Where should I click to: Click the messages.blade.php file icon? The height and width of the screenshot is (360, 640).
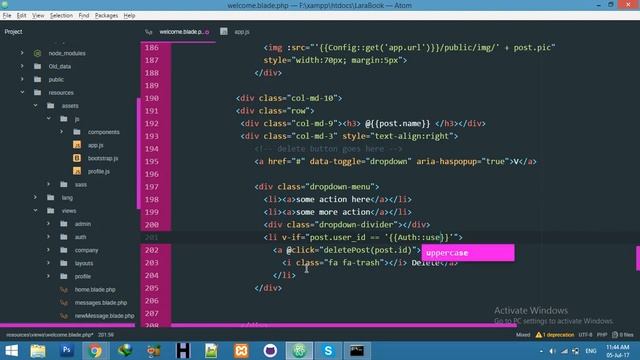pos(64,302)
